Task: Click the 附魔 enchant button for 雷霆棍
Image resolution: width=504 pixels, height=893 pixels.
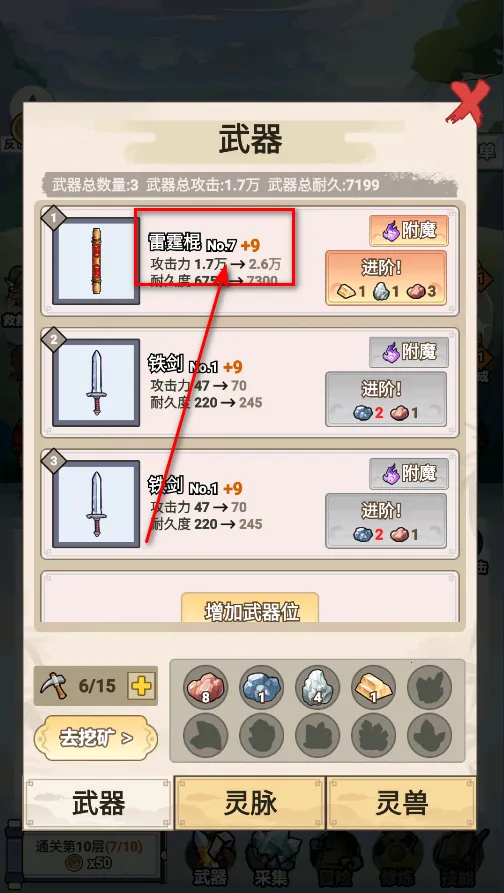Action: 409,231
